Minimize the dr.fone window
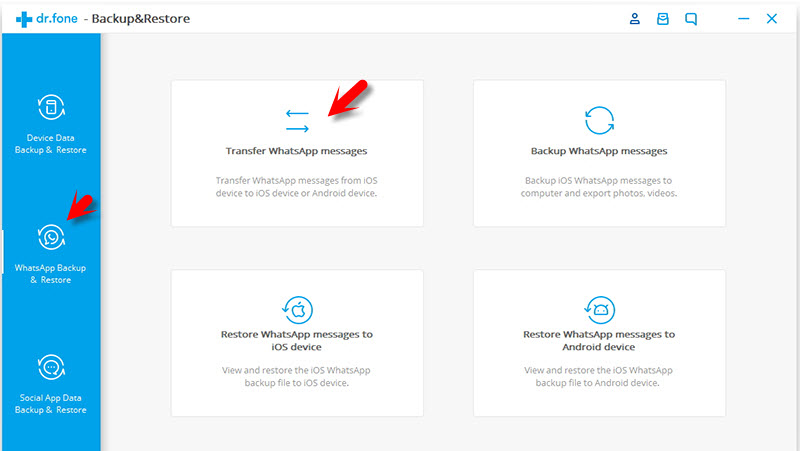The image size is (800, 451). 743,19
